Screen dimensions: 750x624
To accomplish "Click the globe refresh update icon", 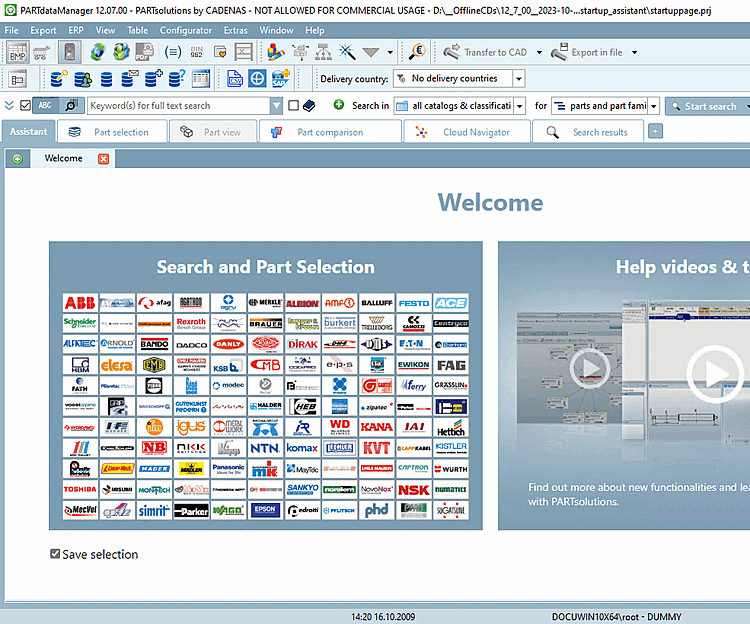I will pos(98,52).
